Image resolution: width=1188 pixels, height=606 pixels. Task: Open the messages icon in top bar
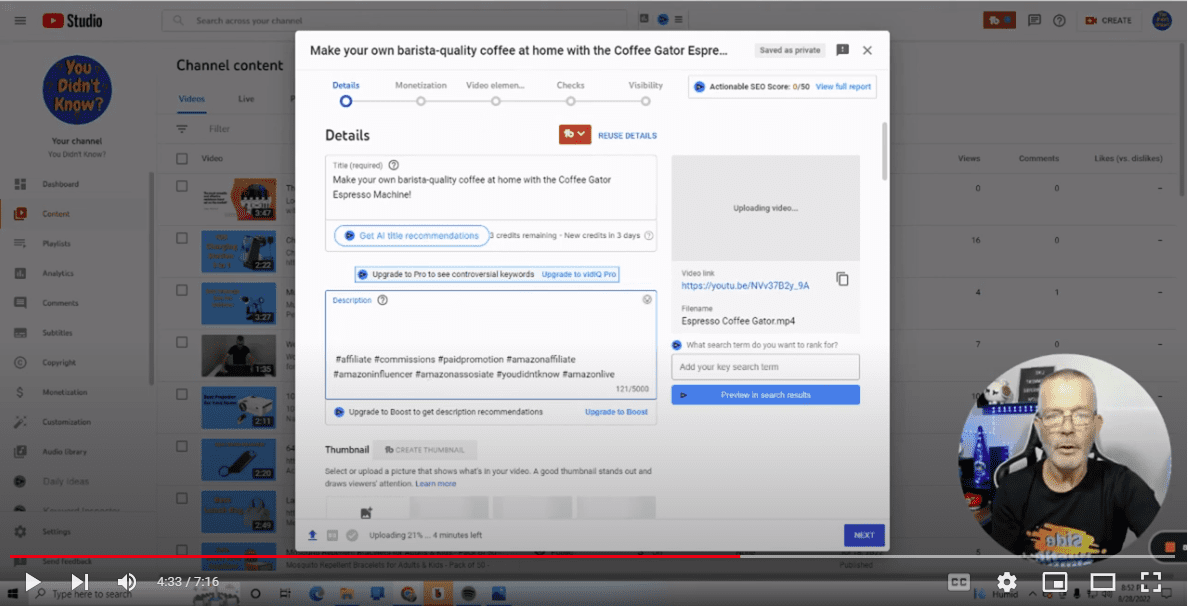(x=1034, y=20)
